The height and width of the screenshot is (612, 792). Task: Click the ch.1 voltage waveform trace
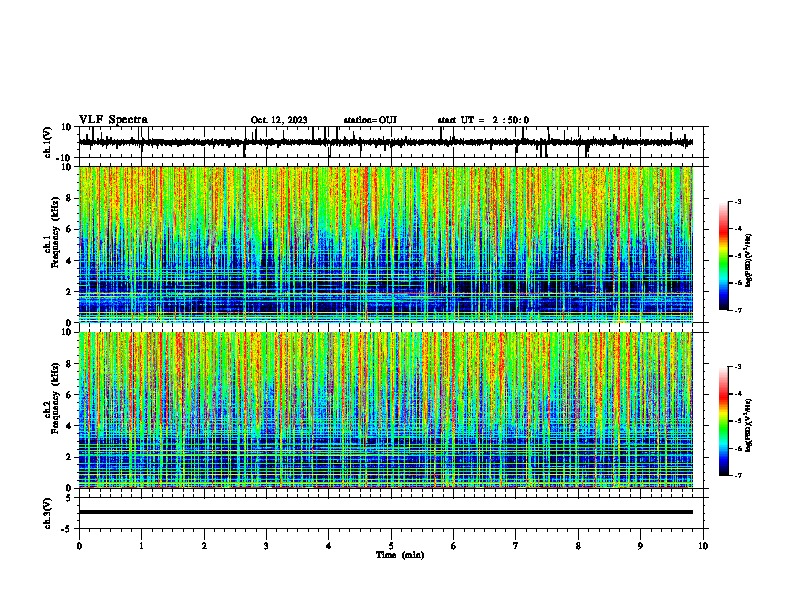click(385, 142)
